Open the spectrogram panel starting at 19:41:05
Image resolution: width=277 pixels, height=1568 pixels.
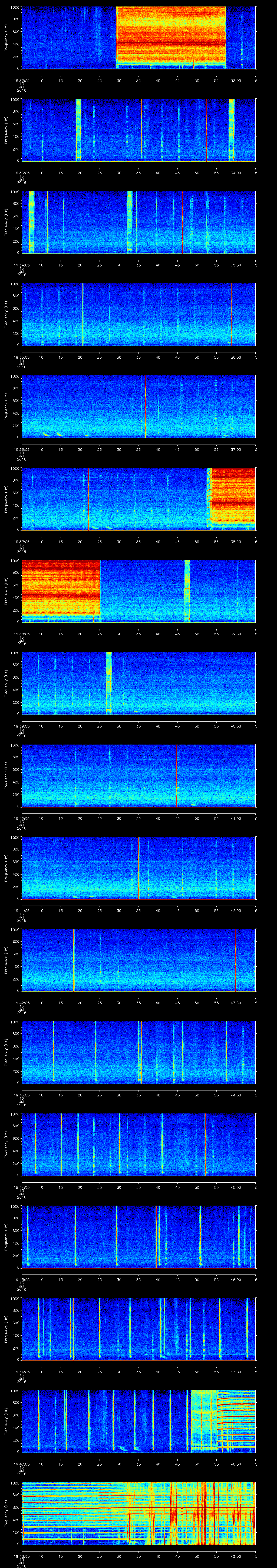(x=139, y=868)
